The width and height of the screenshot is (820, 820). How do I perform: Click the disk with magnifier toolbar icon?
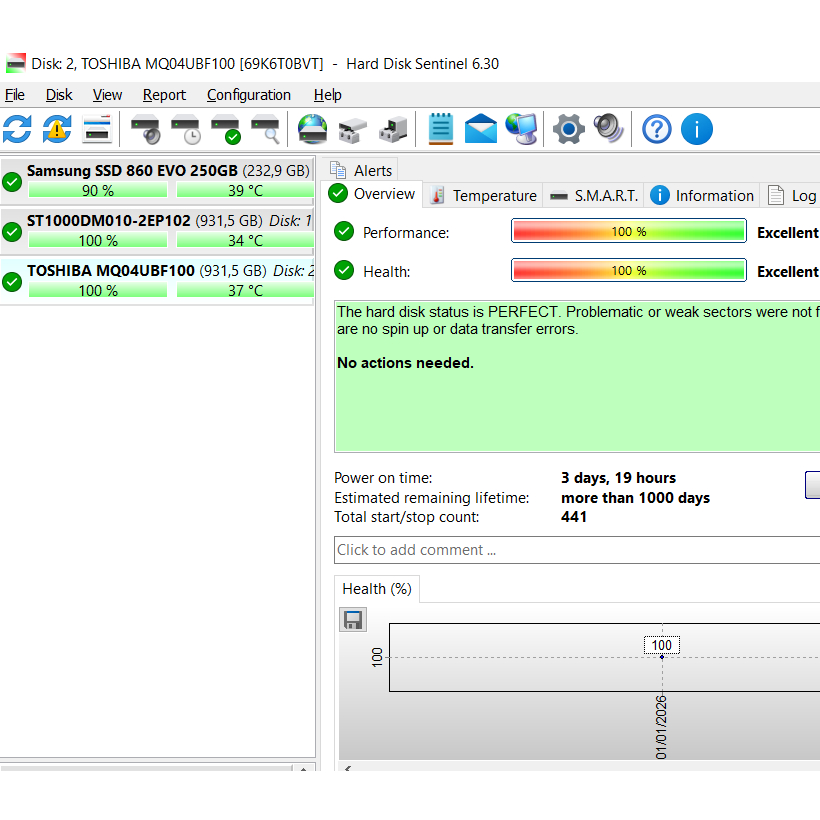tap(266, 129)
